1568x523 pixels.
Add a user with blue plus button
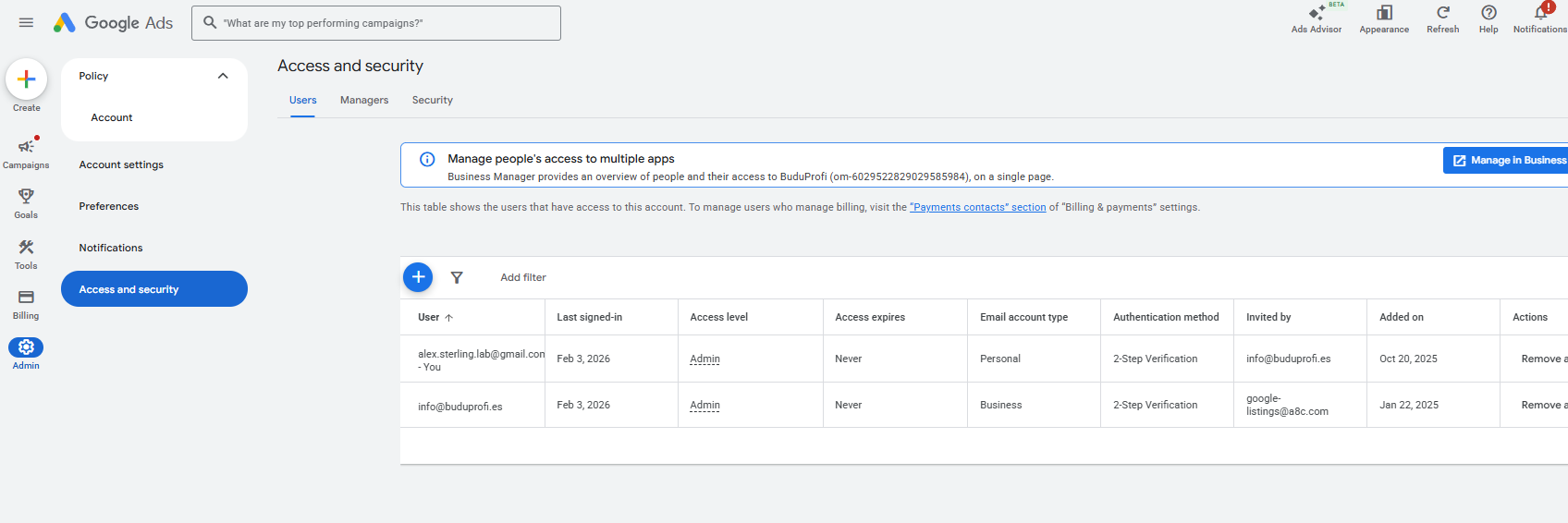418,276
